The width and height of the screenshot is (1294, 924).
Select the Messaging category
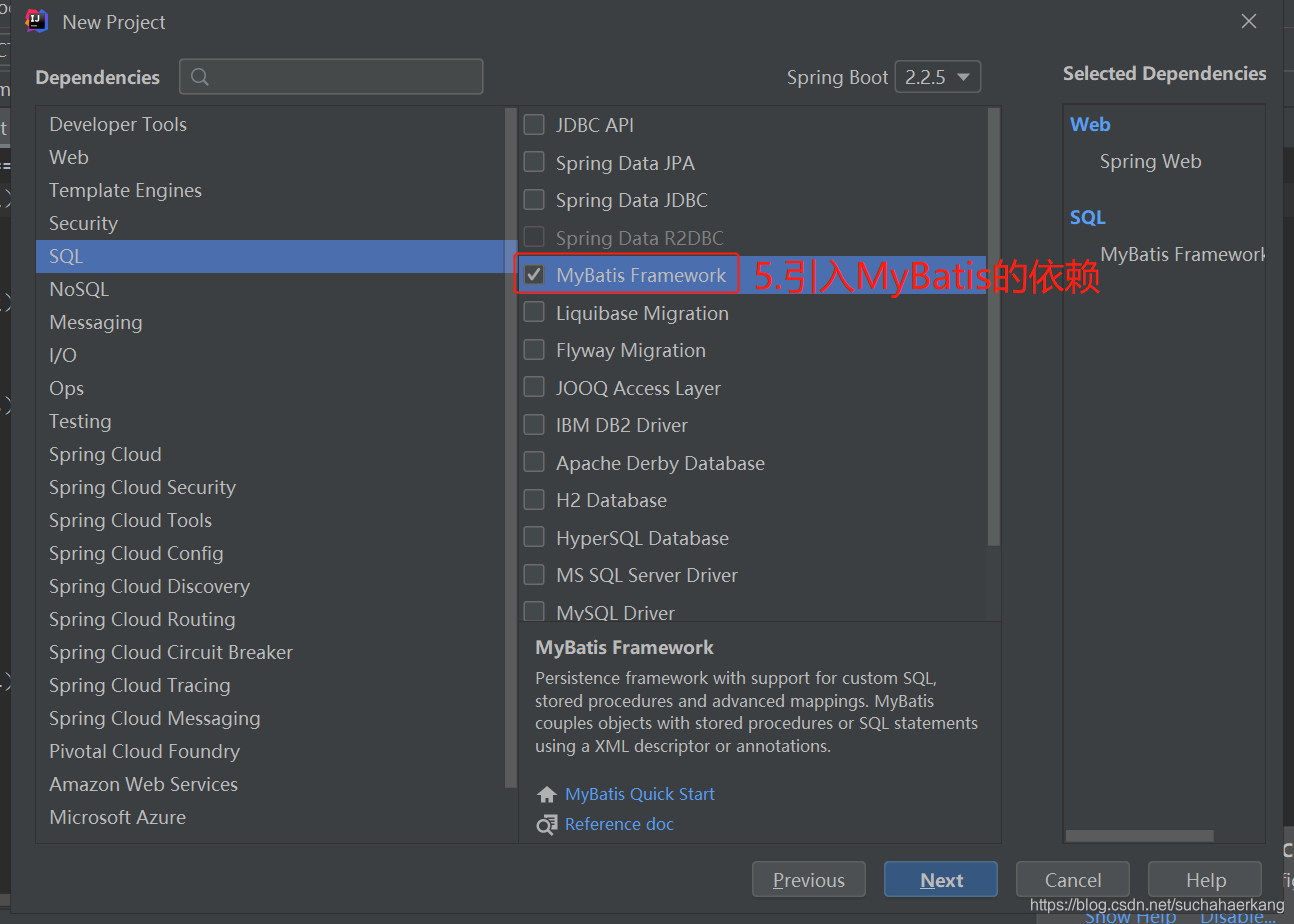pos(271,322)
